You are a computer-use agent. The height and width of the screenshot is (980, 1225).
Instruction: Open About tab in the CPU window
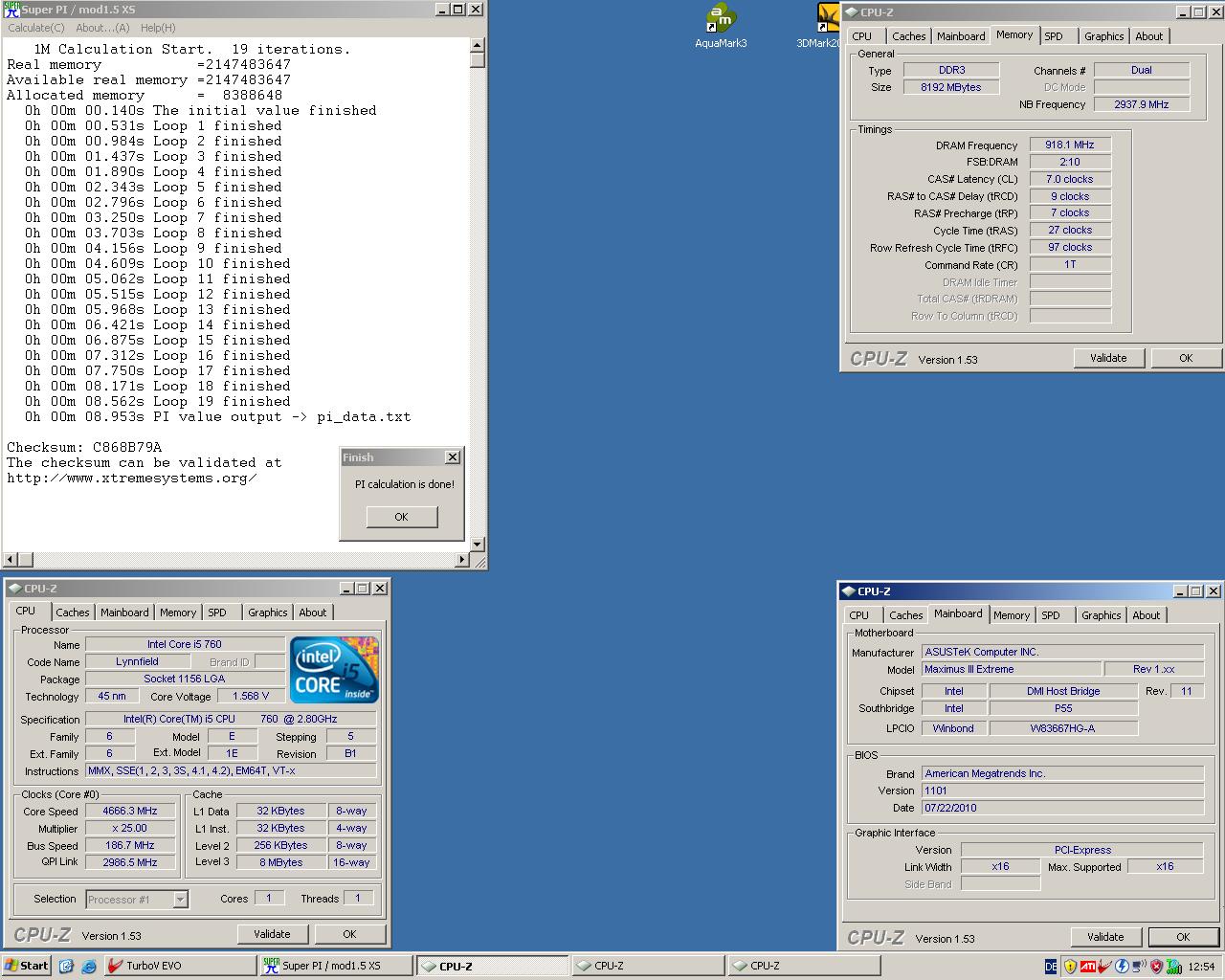[x=312, y=612]
